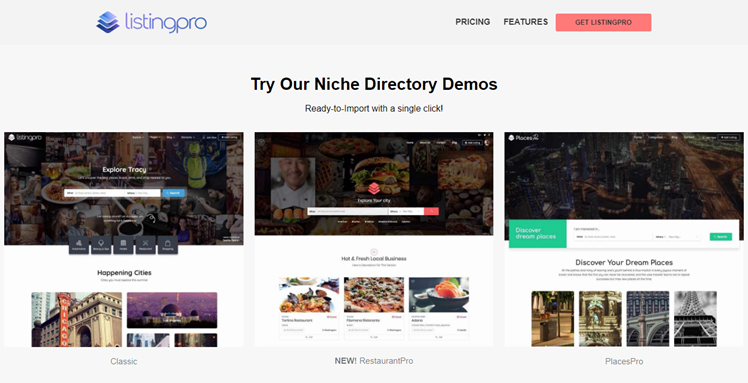Click the "Happening Cities" heading text

pos(124,273)
